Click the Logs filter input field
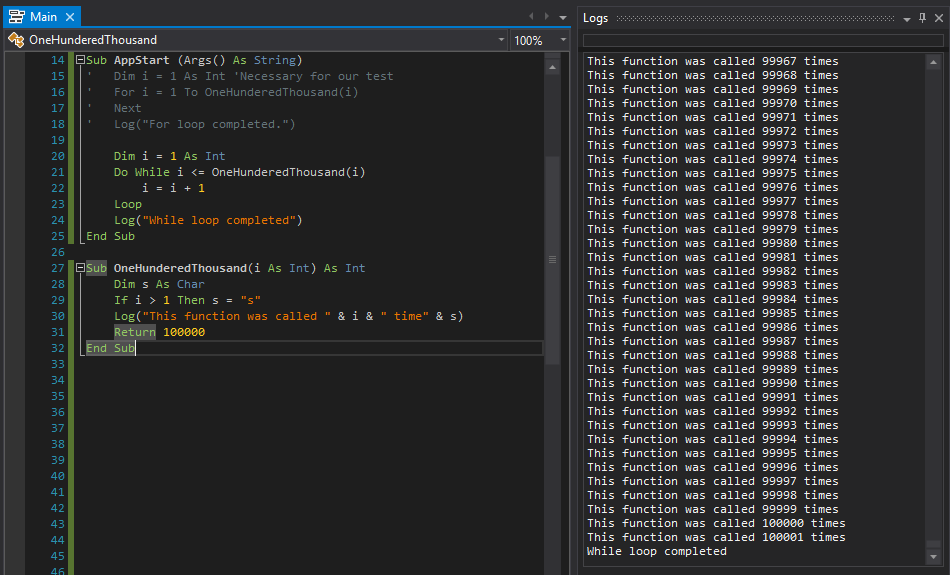Viewport: 950px width, 575px height. [762, 40]
